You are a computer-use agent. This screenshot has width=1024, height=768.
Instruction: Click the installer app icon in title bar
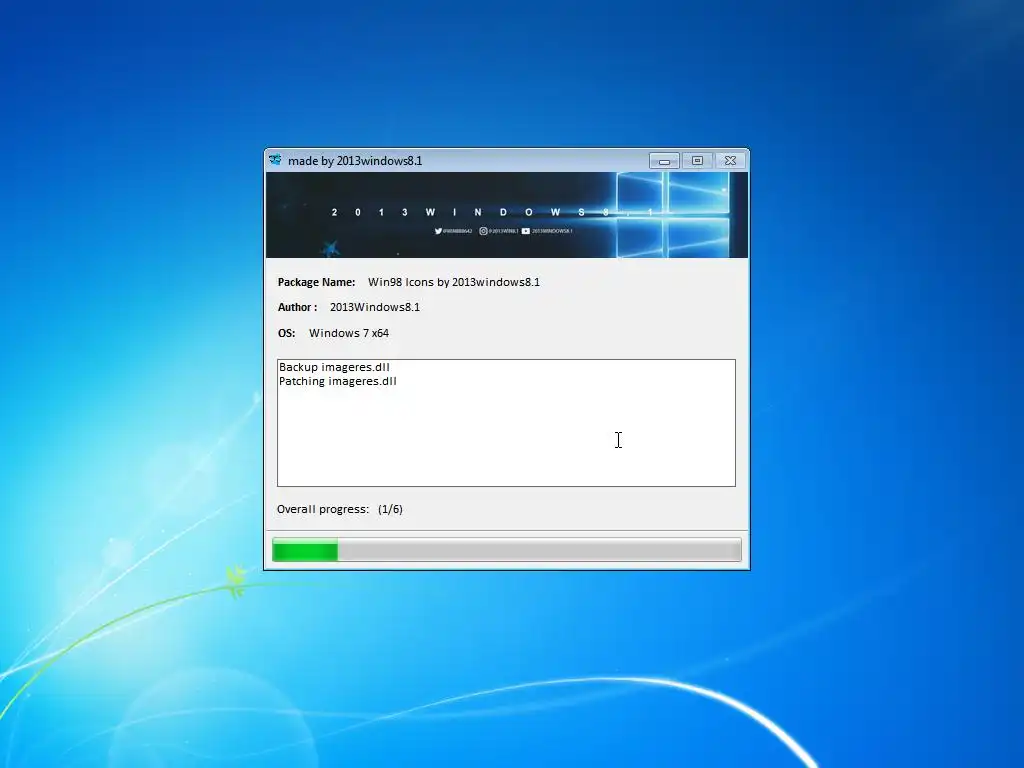point(276,160)
